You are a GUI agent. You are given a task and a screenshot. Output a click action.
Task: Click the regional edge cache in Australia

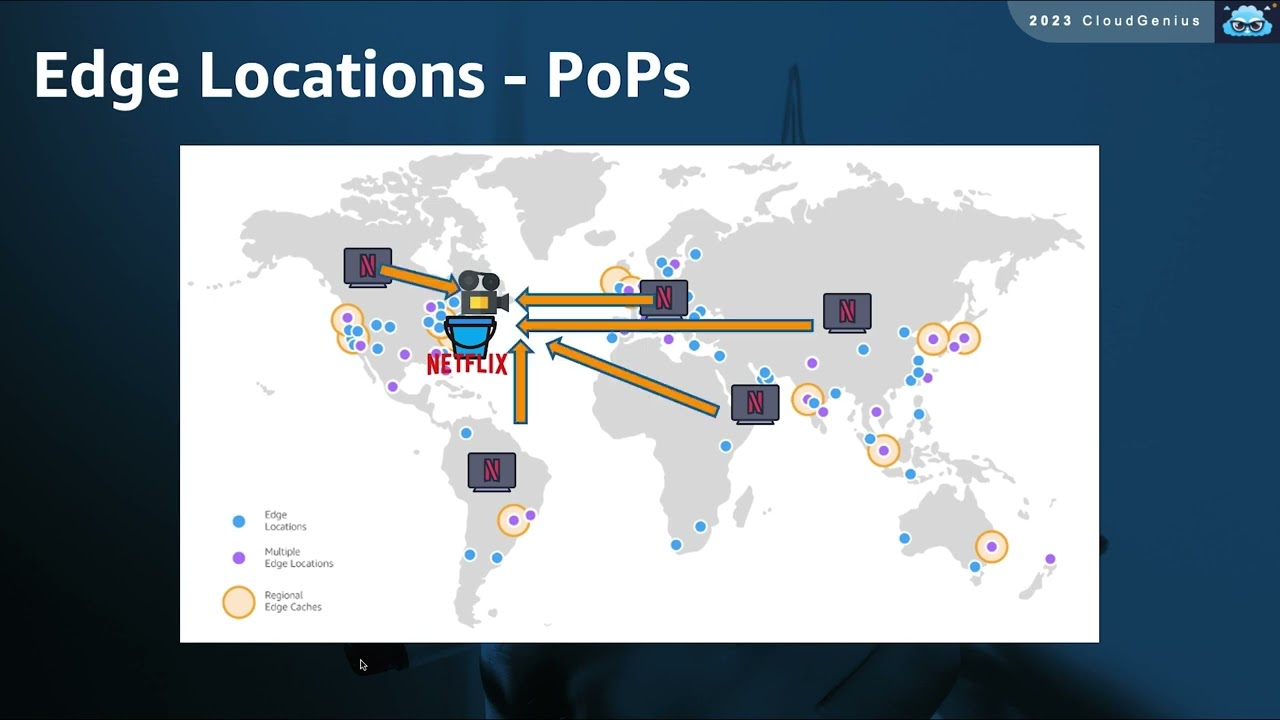[x=991, y=546]
